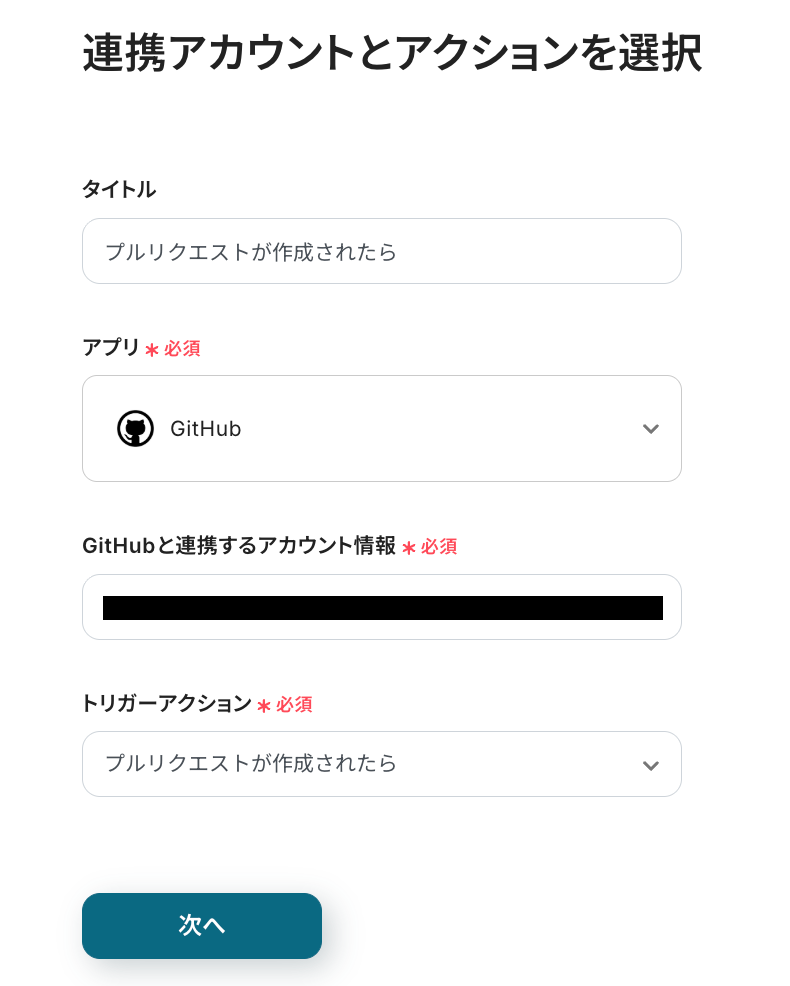Click the red asterisk next to アプリ
This screenshot has width=790, height=986.
pos(152,350)
